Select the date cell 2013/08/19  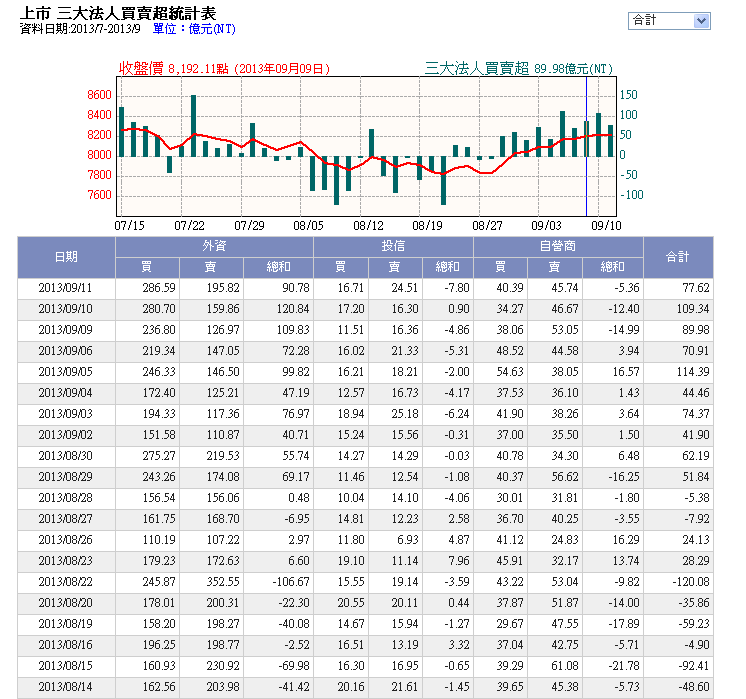pos(66,624)
